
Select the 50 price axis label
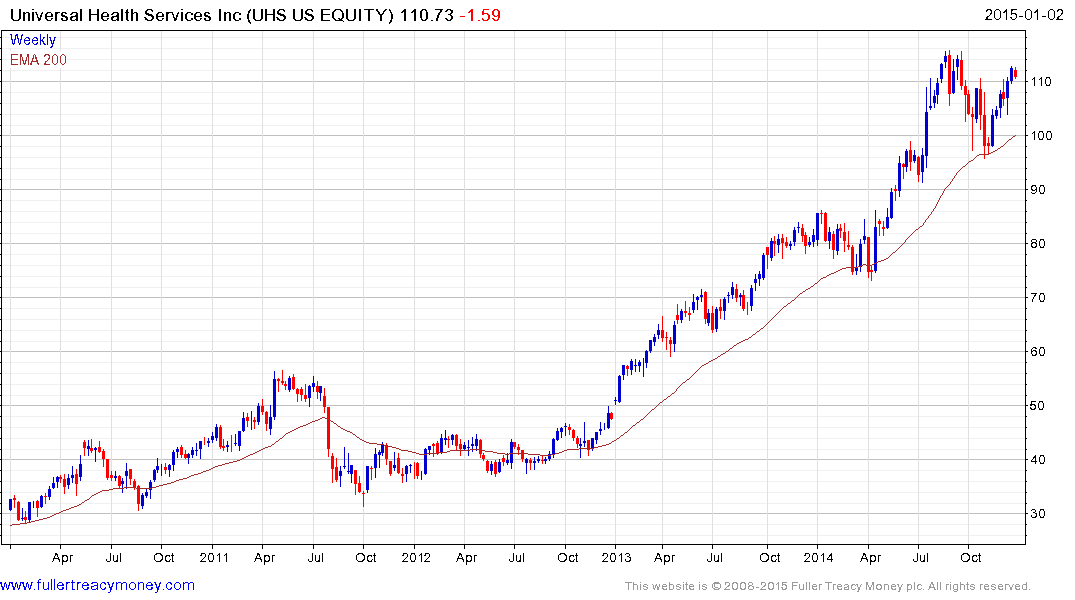(x=1038, y=406)
